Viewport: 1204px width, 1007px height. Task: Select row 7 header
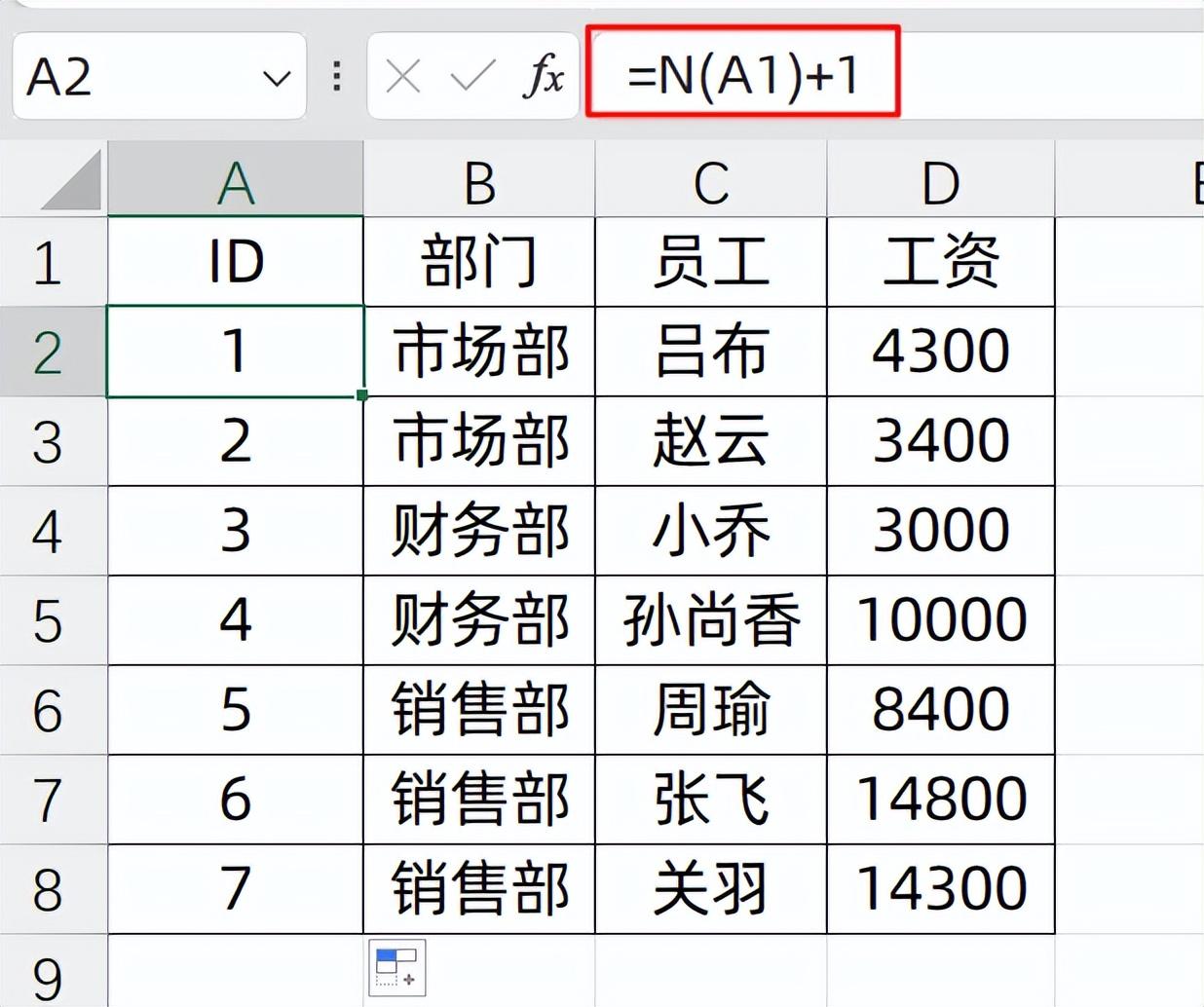(53, 800)
